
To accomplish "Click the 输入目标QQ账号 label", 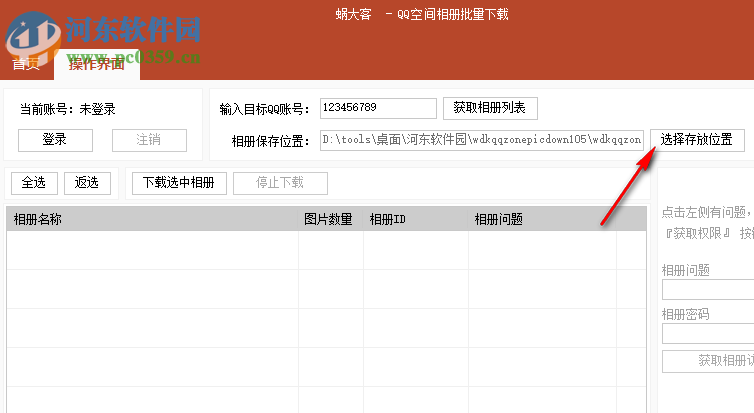I will 264,109.
